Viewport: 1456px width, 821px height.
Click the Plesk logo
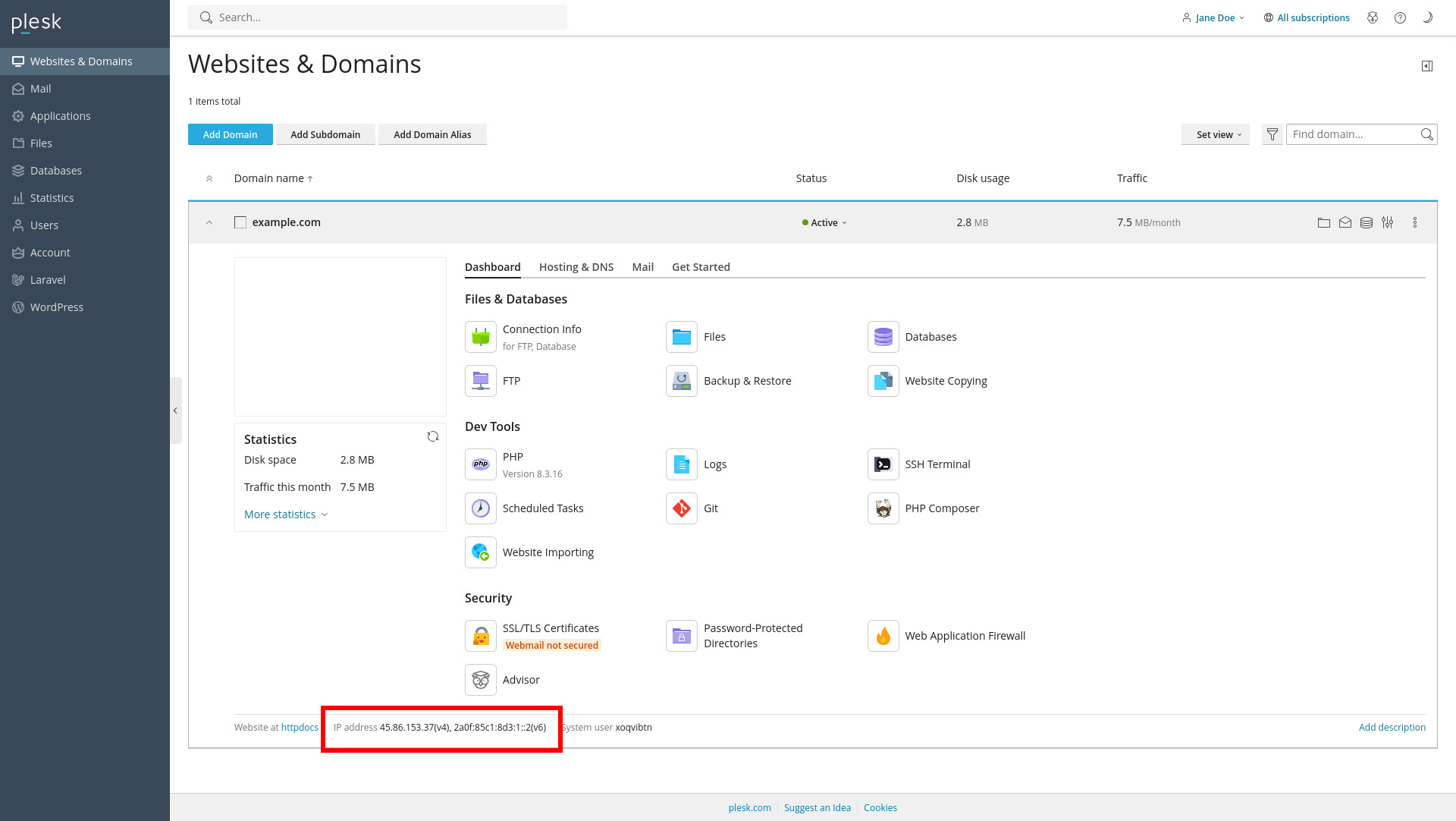pyautogui.click(x=36, y=23)
